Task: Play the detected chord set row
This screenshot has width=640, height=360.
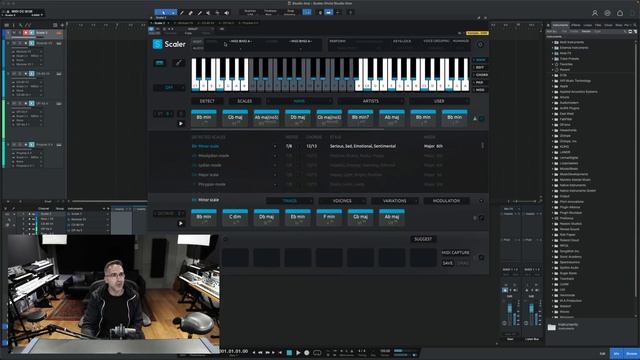Action: pyautogui.click(x=181, y=123)
